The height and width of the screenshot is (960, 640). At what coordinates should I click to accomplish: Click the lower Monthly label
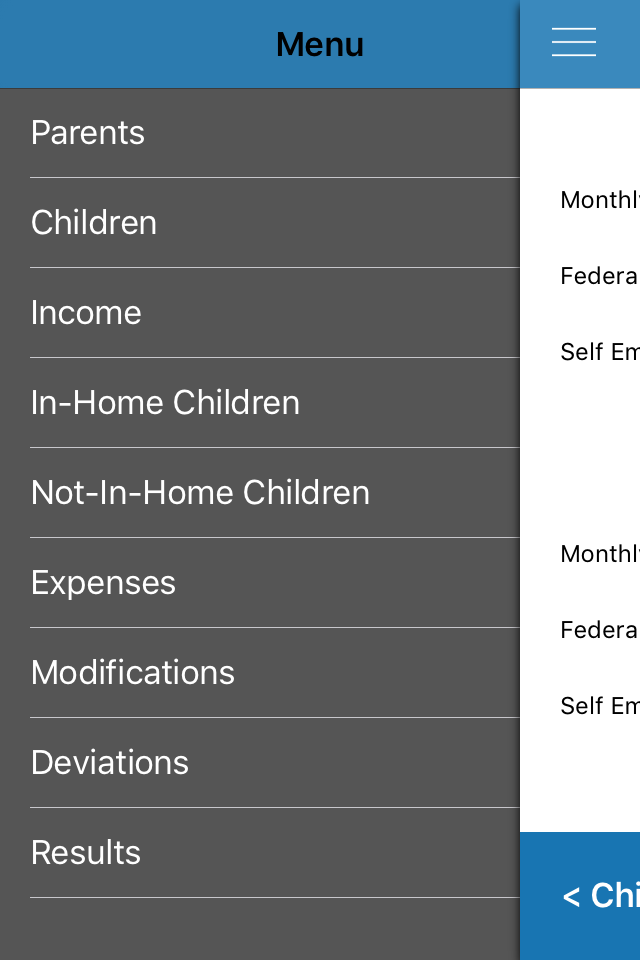click(600, 554)
